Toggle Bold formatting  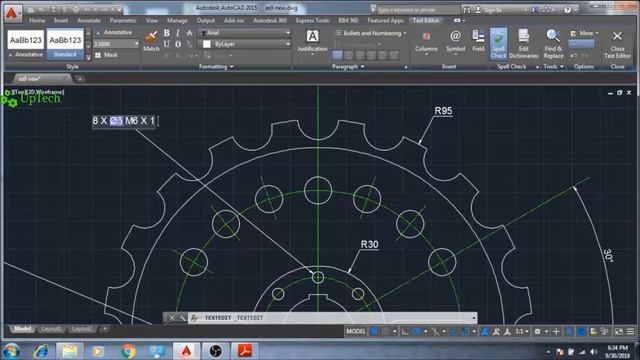coord(167,33)
